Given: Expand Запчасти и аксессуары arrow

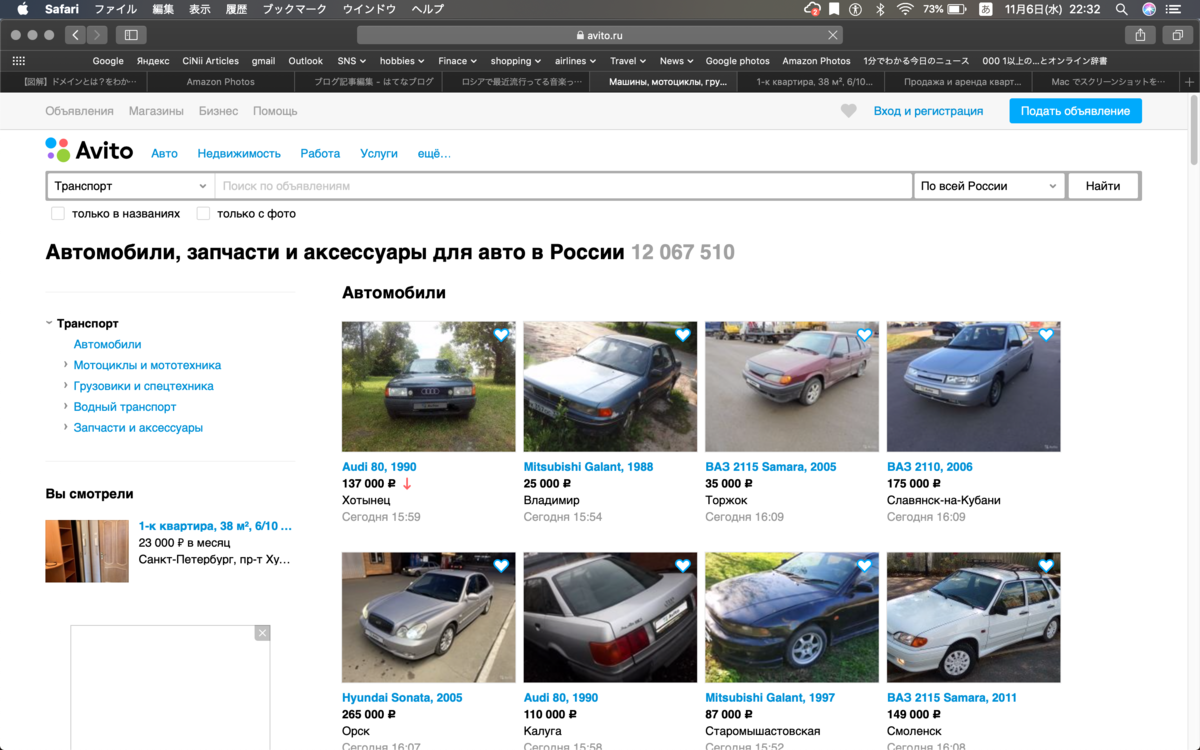Looking at the screenshot, I should (x=66, y=427).
